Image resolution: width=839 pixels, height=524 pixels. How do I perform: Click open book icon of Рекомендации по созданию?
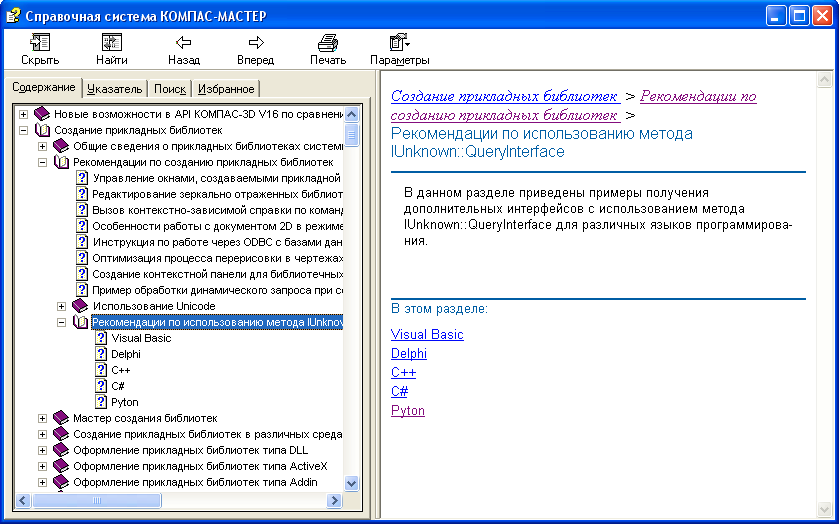click(61, 162)
